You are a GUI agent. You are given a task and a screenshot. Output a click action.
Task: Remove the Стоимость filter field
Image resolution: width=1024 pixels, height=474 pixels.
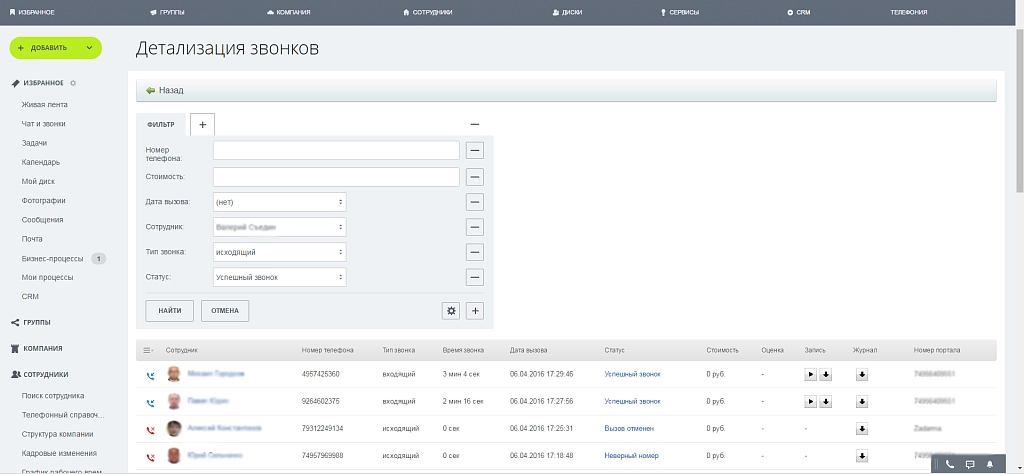[475, 177]
